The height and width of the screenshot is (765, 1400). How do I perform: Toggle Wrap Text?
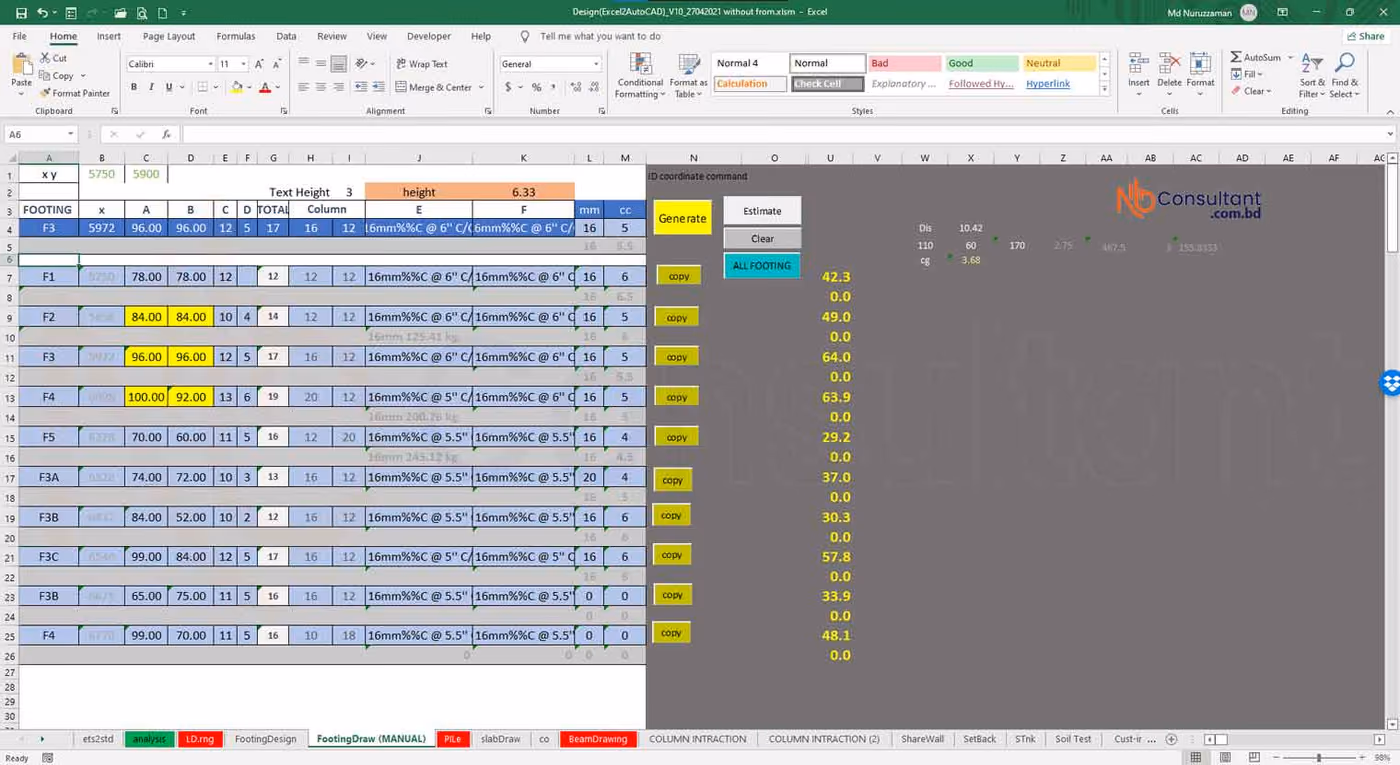click(422, 64)
